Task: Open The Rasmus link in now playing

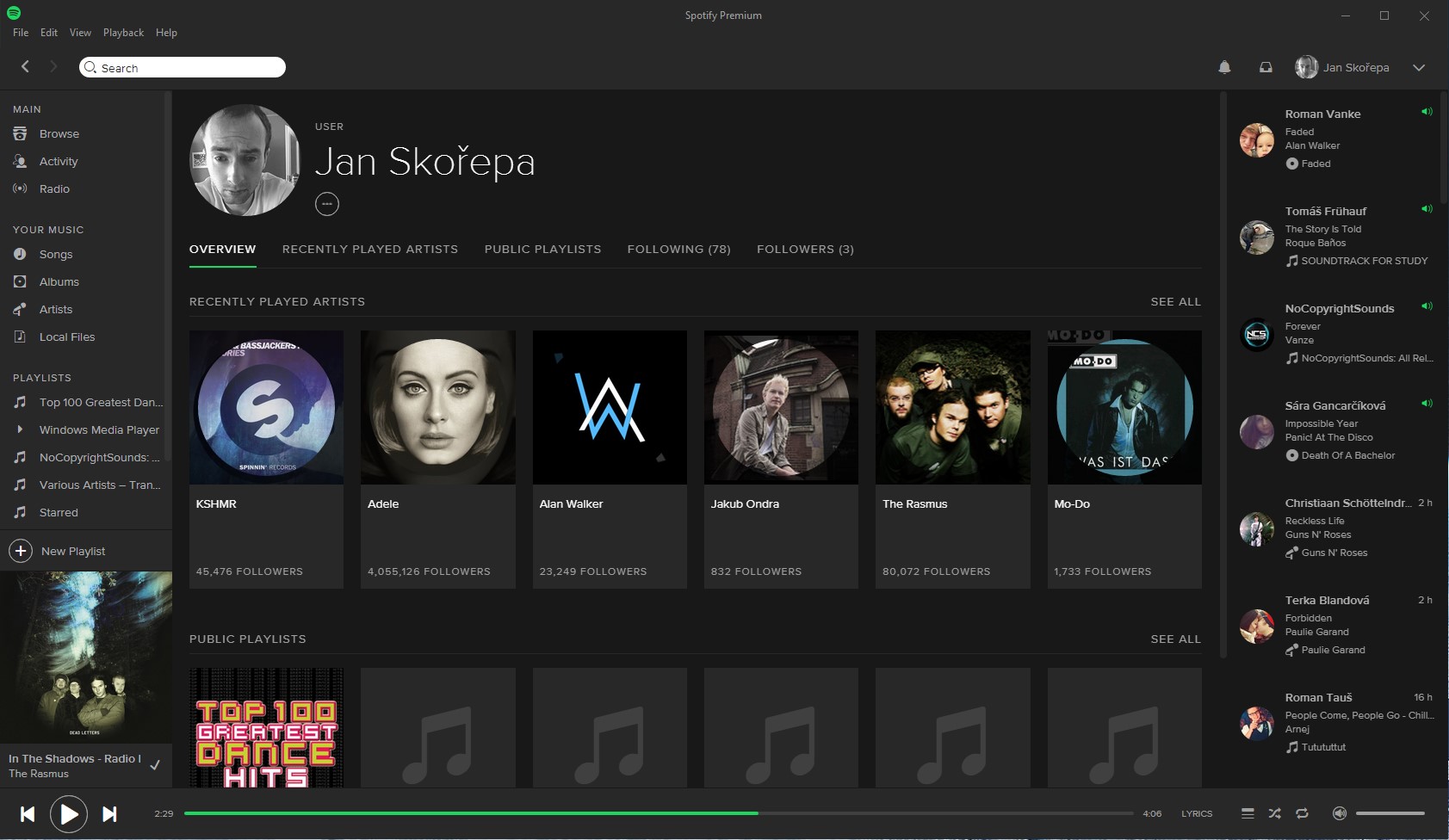Action: coord(38,774)
